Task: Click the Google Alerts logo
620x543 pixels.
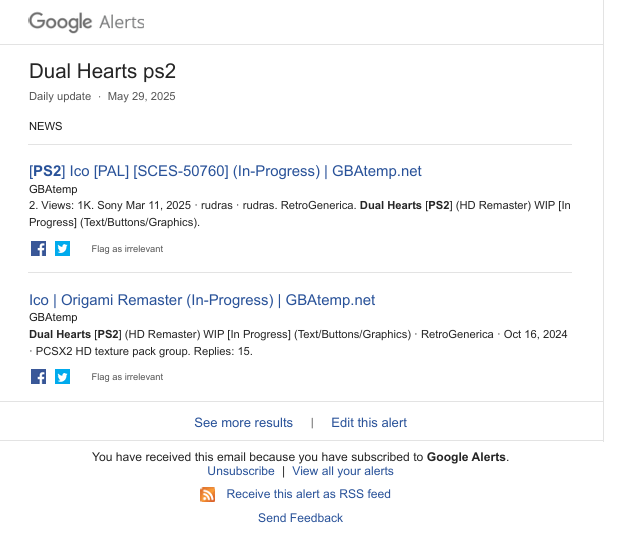Action: [x=87, y=22]
